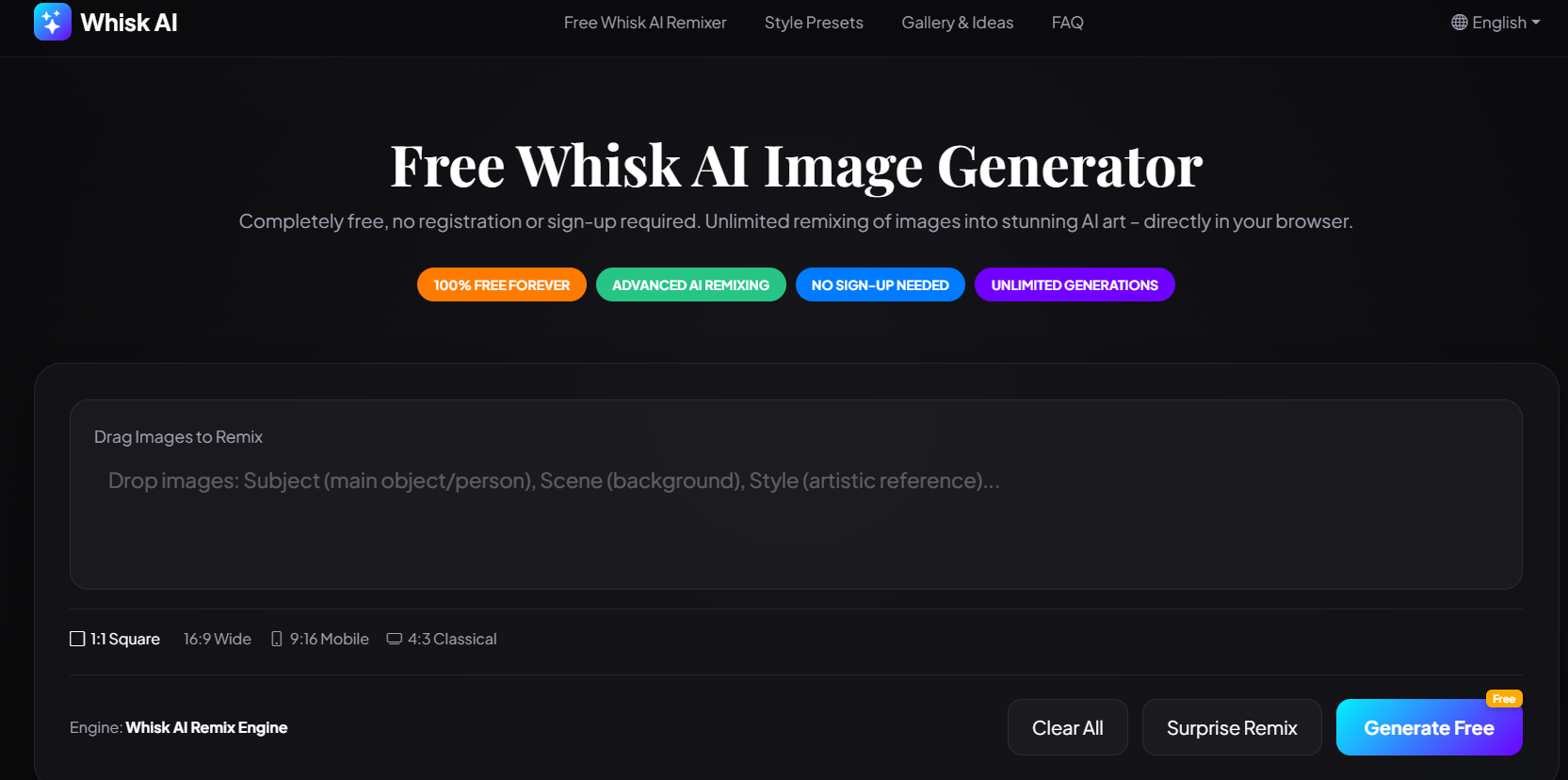Image resolution: width=1568 pixels, height=780 pixels.
Task: Click the Clear All button
Action: tap(1068, 727)
